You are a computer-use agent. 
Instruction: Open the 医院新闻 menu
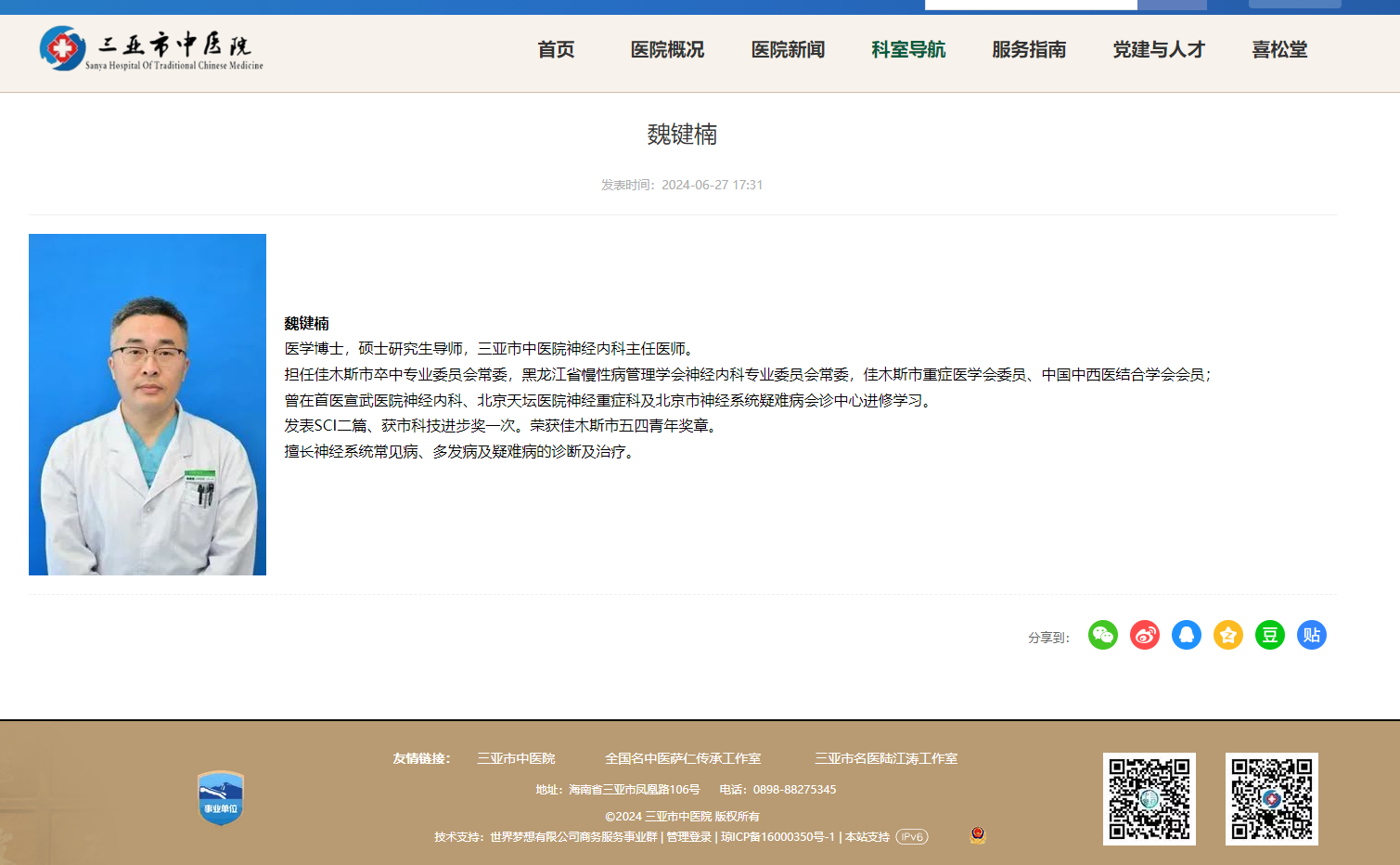[x=789, y=49]
